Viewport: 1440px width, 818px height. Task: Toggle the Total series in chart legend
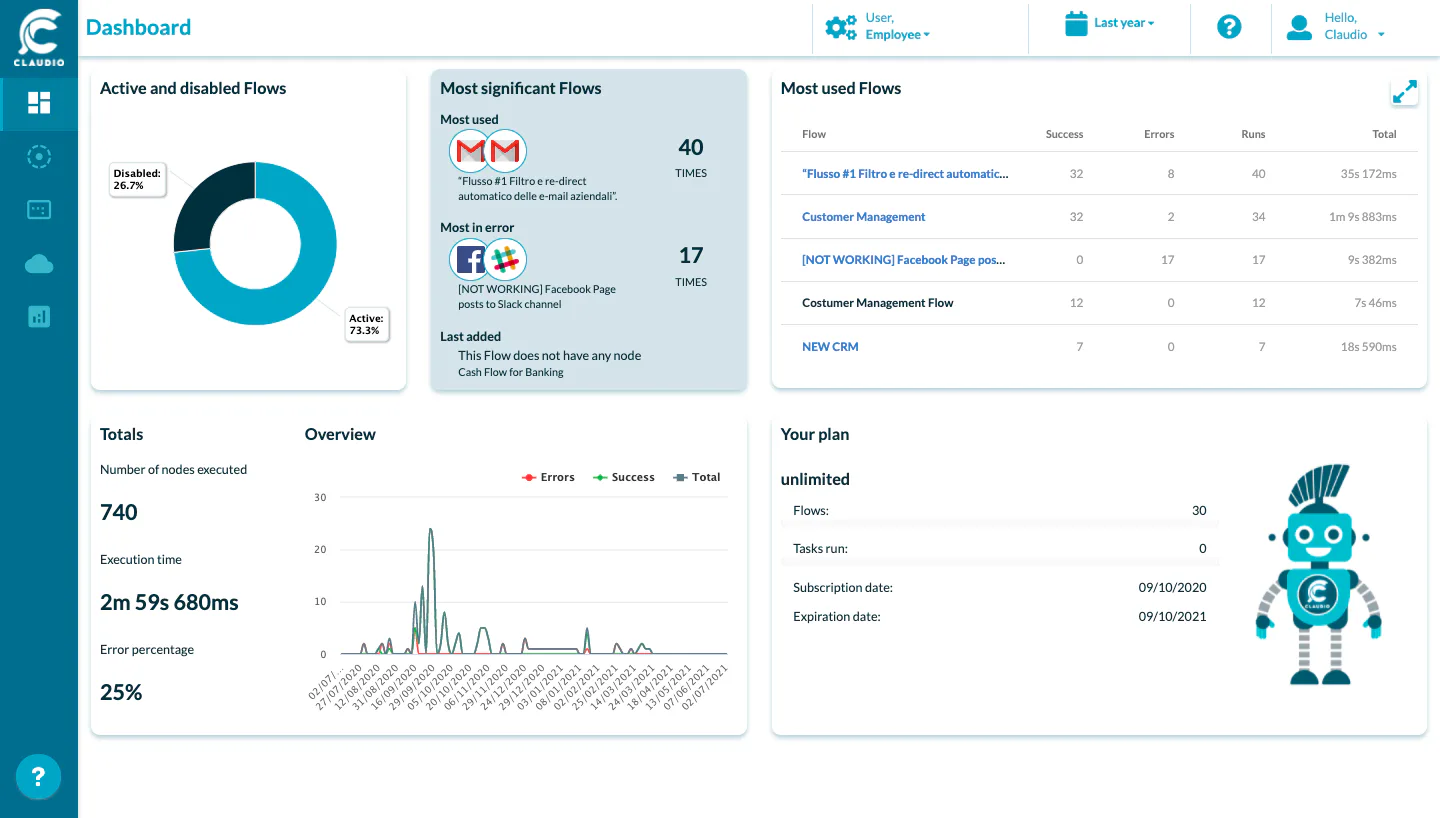pos(696,477)
